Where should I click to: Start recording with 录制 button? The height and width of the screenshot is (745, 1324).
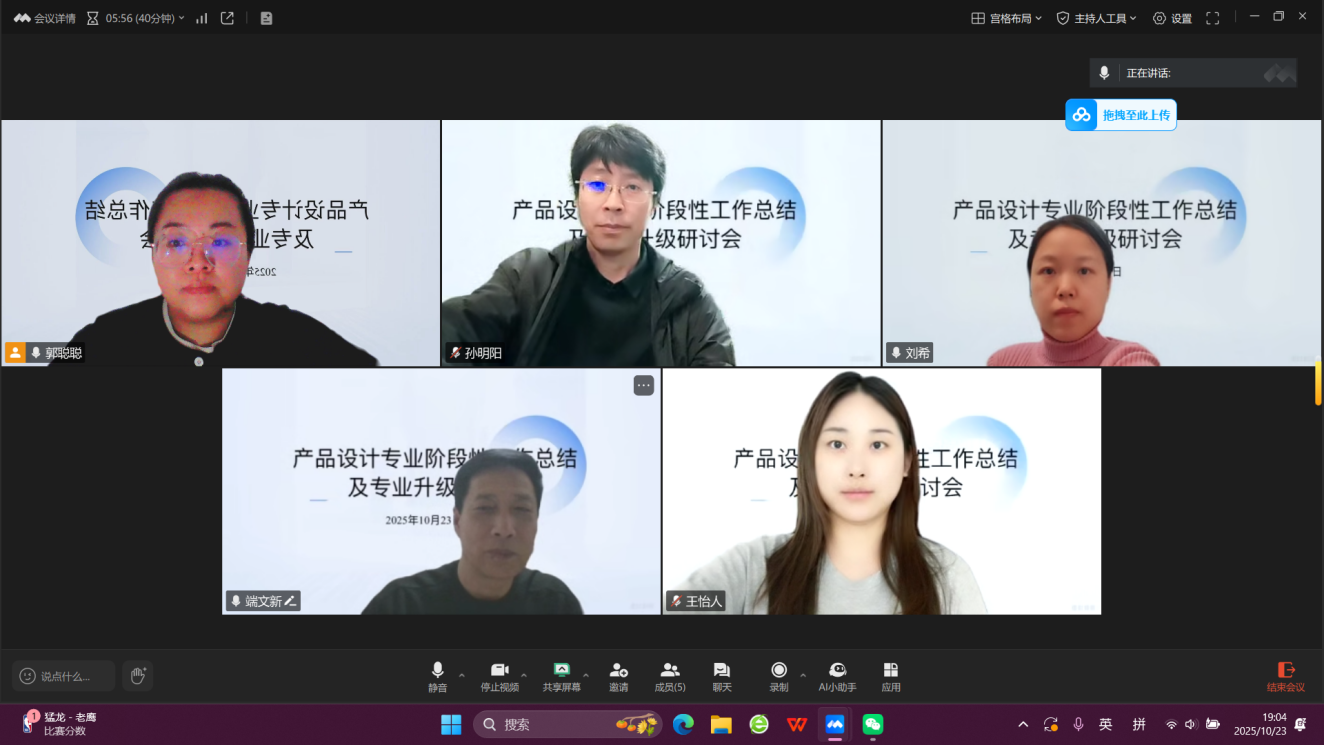click(778, 676)
